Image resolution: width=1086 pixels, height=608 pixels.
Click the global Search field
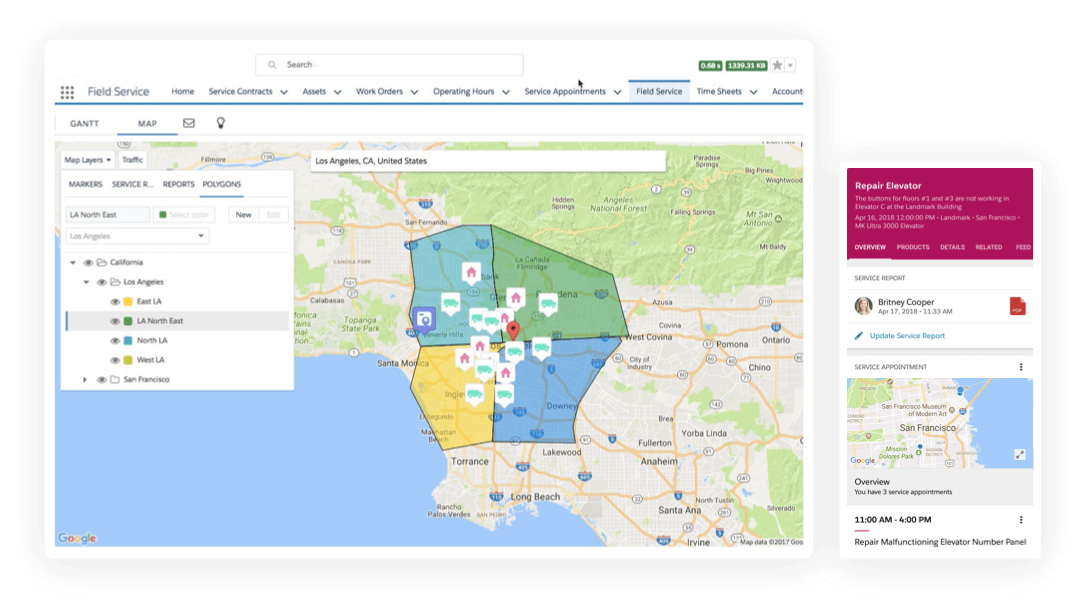[x=389, y=65]
